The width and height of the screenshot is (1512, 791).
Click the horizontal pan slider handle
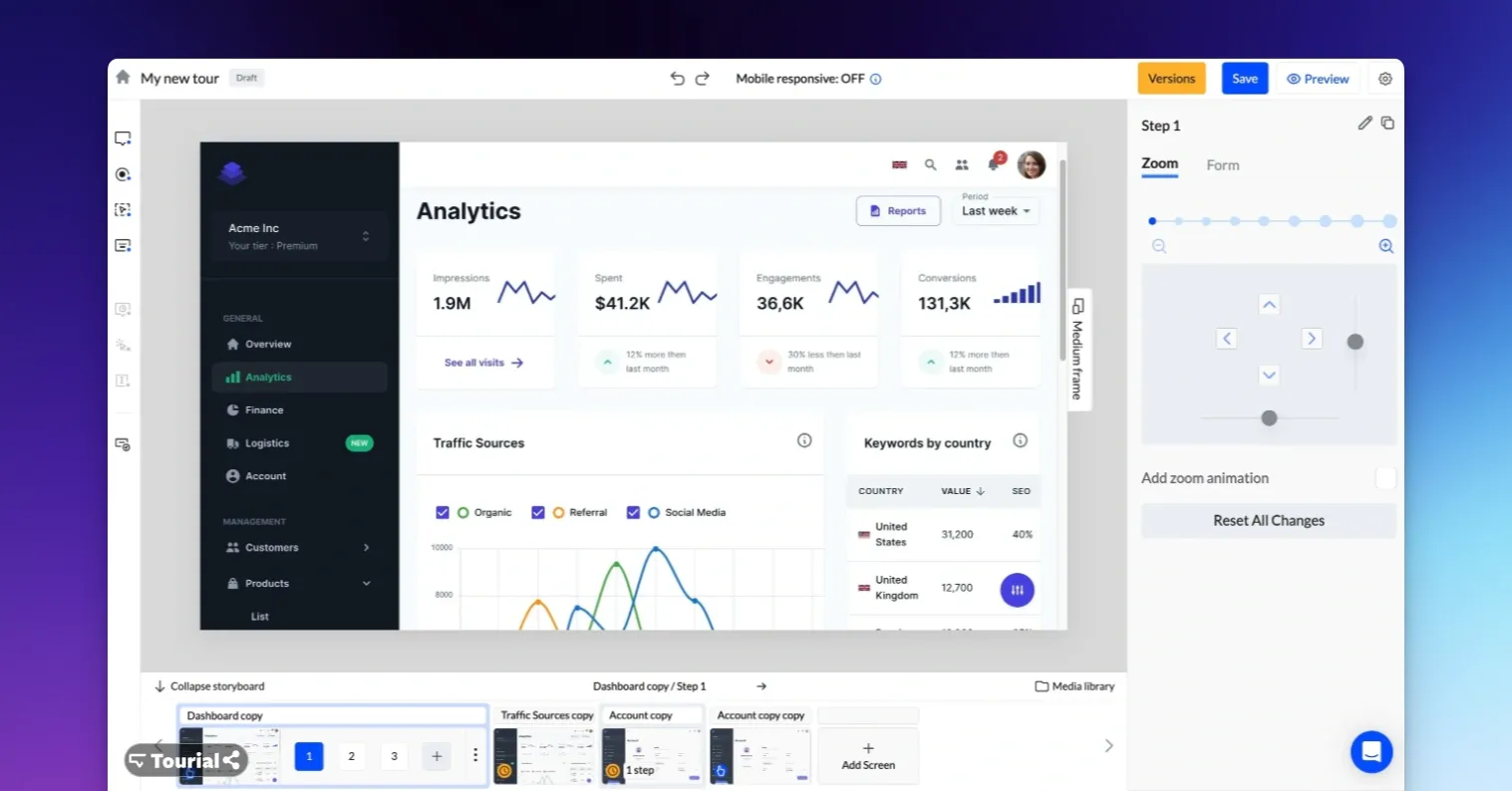(x=1269, y=418)
